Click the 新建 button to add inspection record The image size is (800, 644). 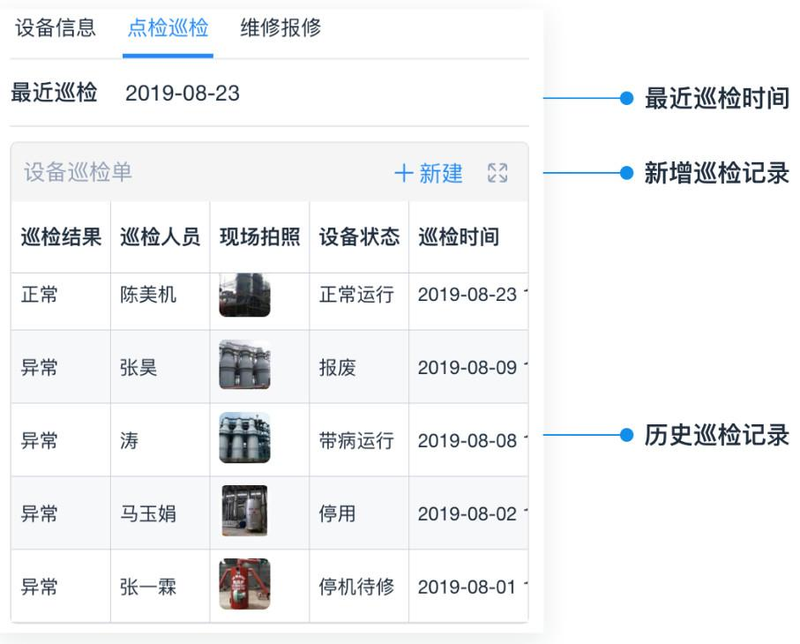(x=432, y=172)
